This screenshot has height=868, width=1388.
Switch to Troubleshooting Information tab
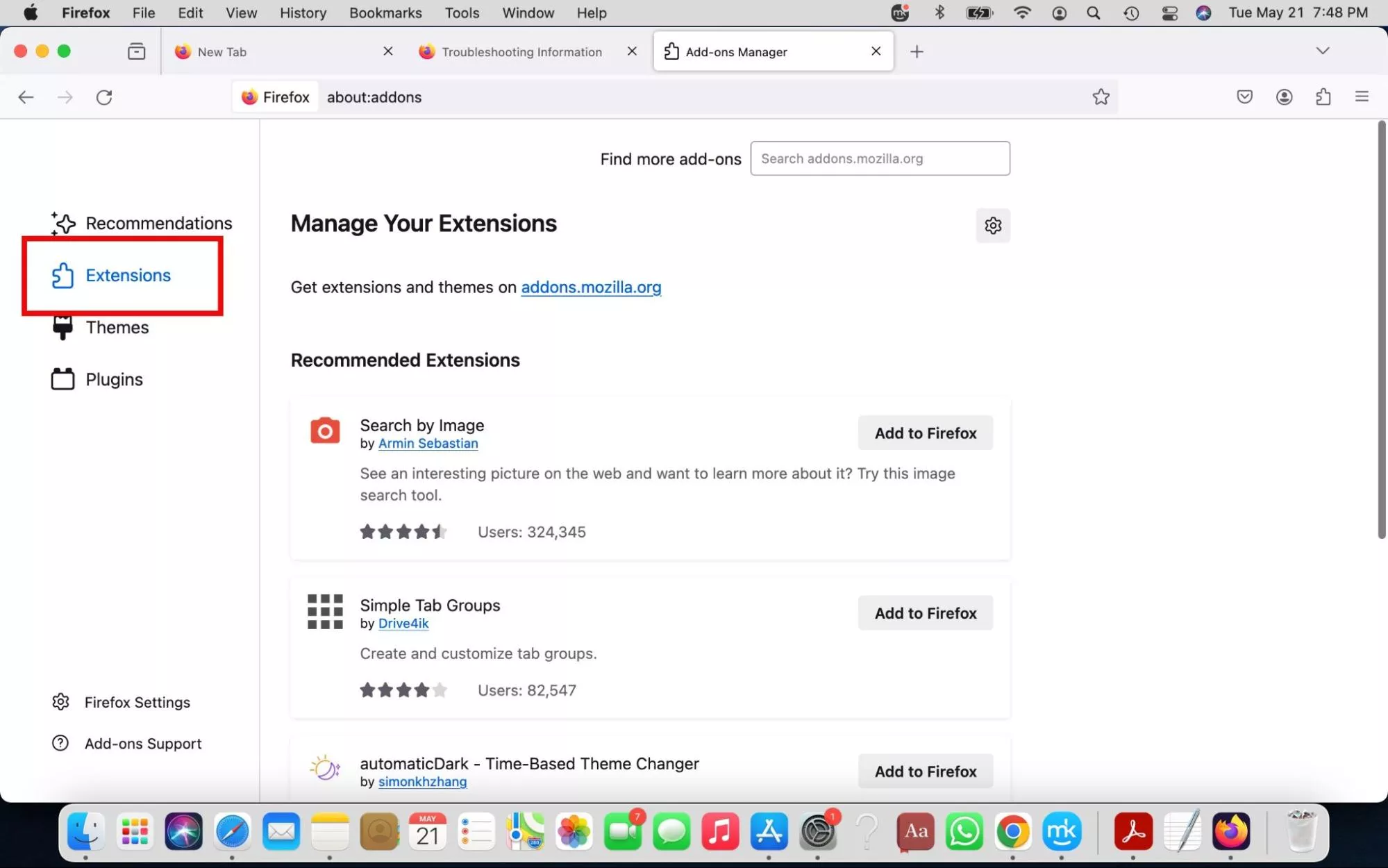pyautogui.click(x=521, y=52)
